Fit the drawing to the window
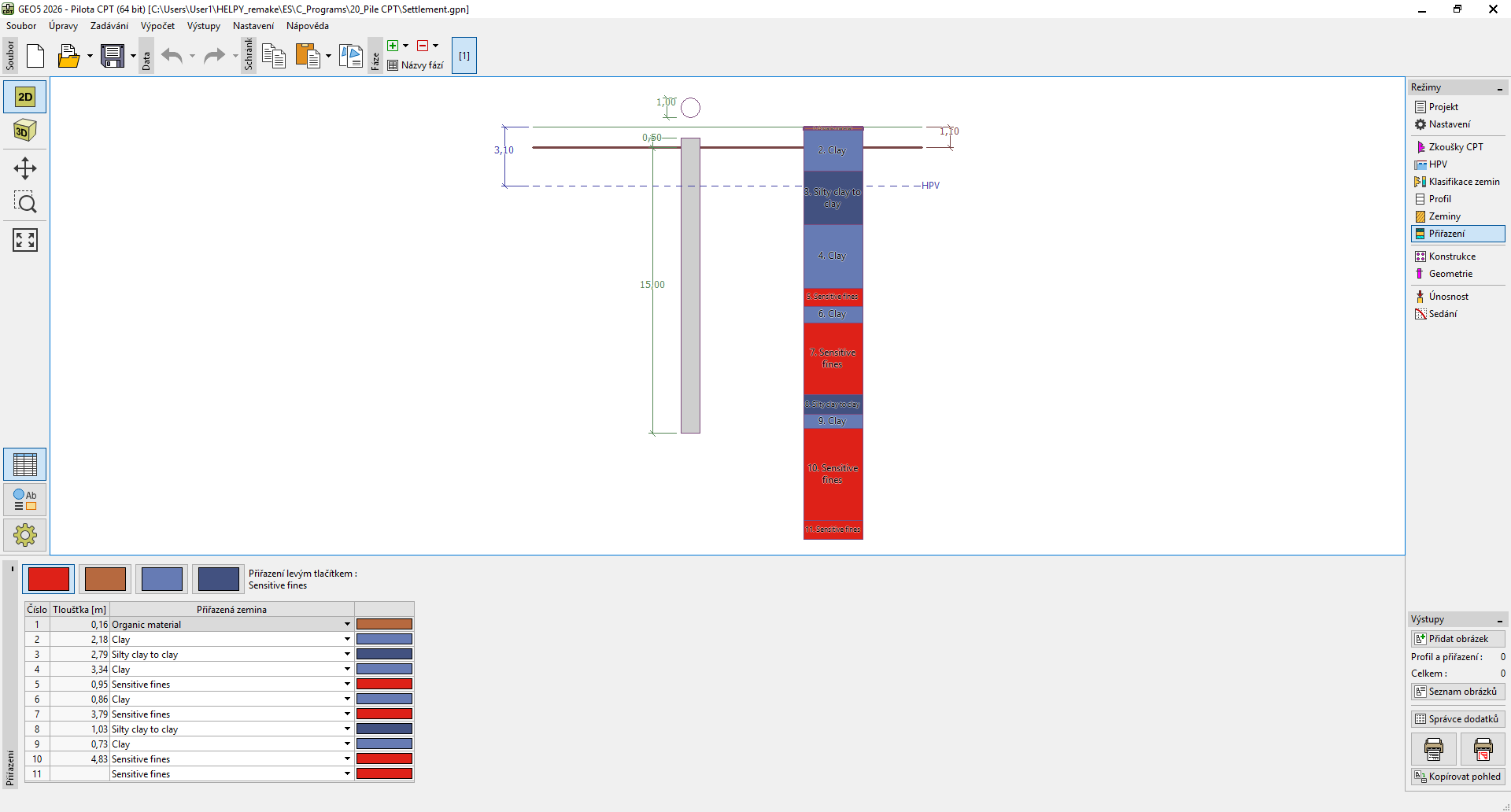This screenshot has height=812, width=1511. [24, 240]
